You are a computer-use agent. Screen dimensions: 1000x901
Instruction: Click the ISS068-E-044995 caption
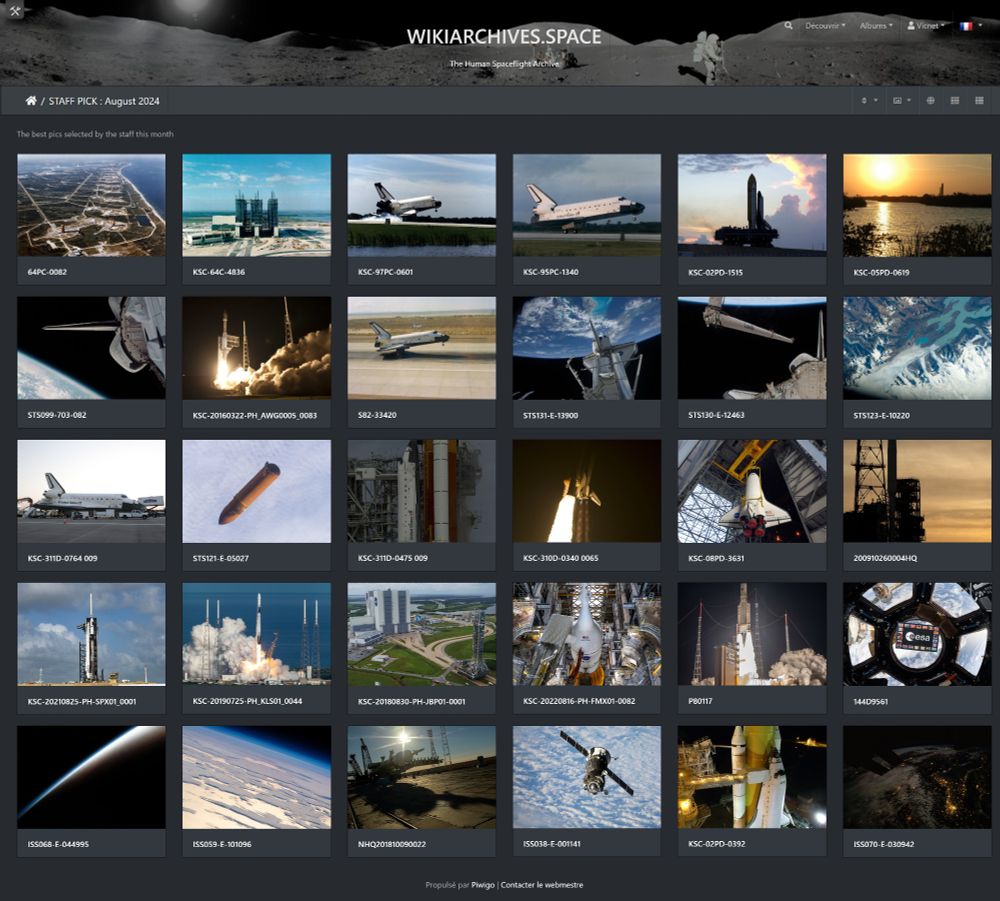58,844
